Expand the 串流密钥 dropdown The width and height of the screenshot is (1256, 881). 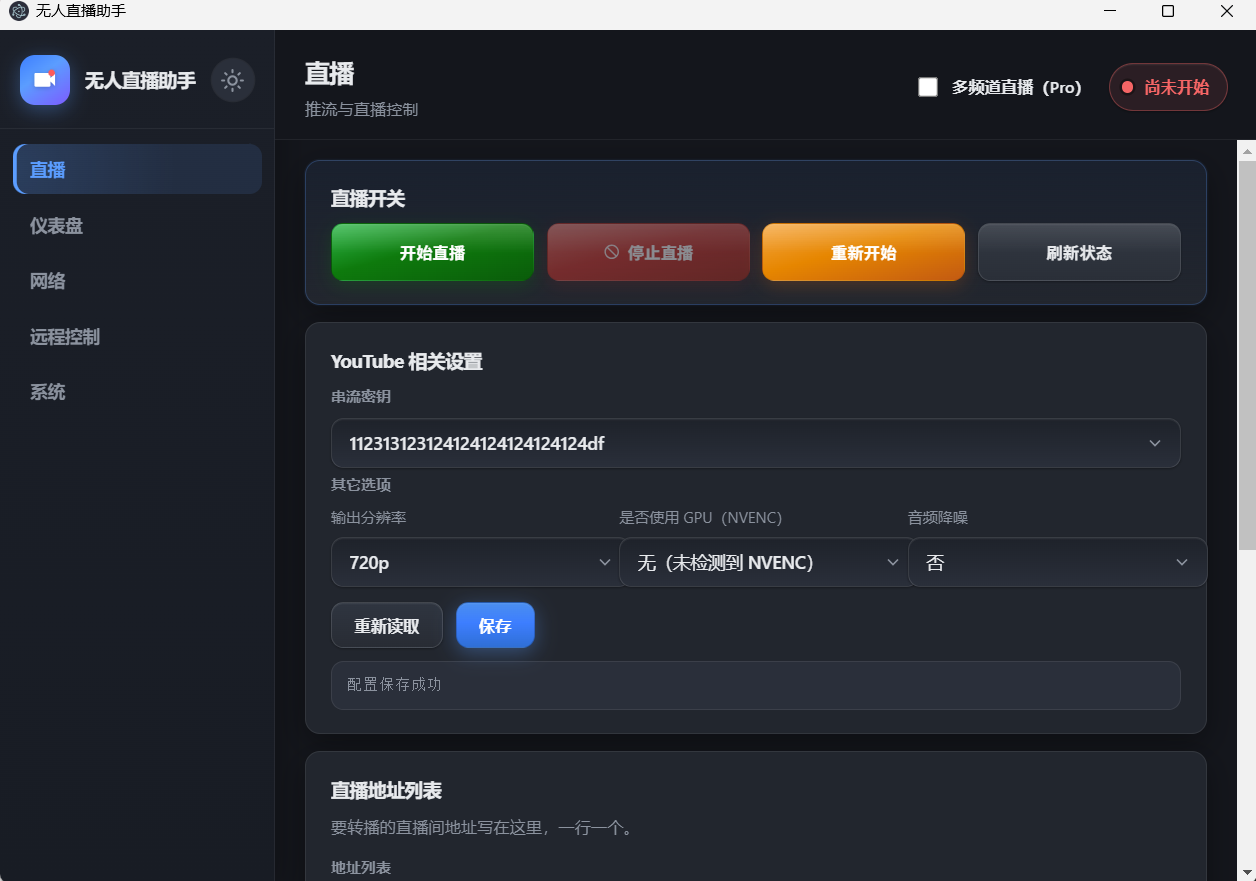pos(756,443)
